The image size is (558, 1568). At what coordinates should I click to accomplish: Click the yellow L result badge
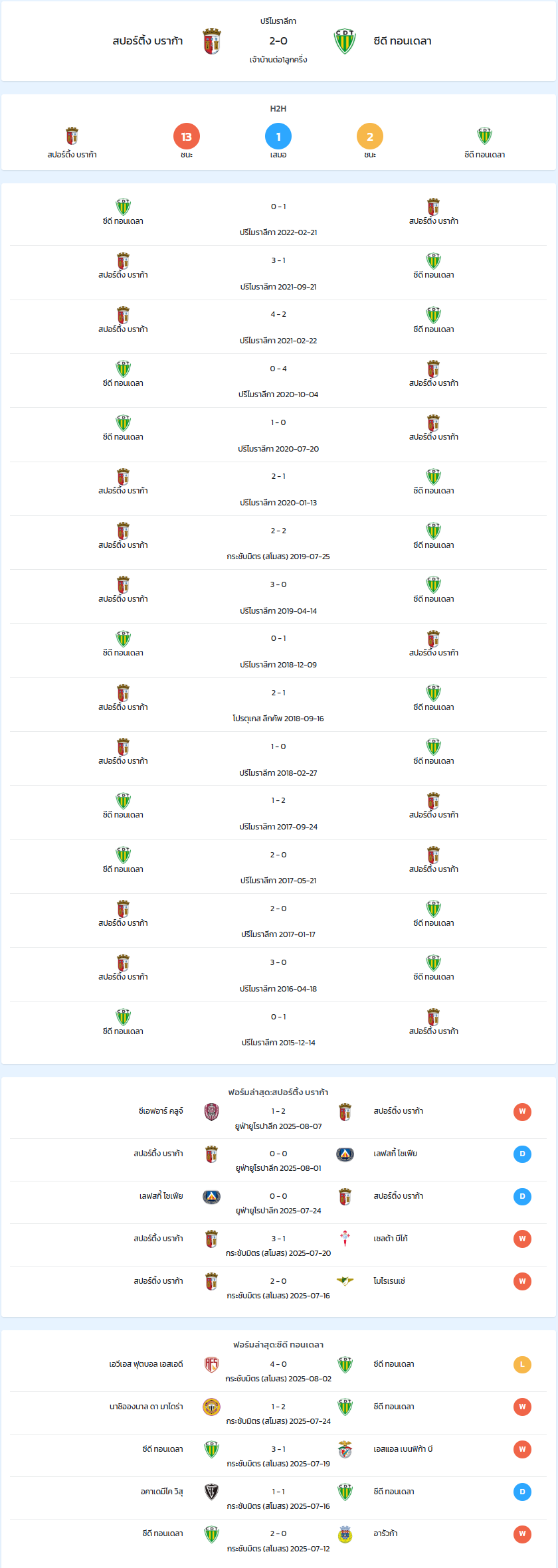pos(522,1365)
